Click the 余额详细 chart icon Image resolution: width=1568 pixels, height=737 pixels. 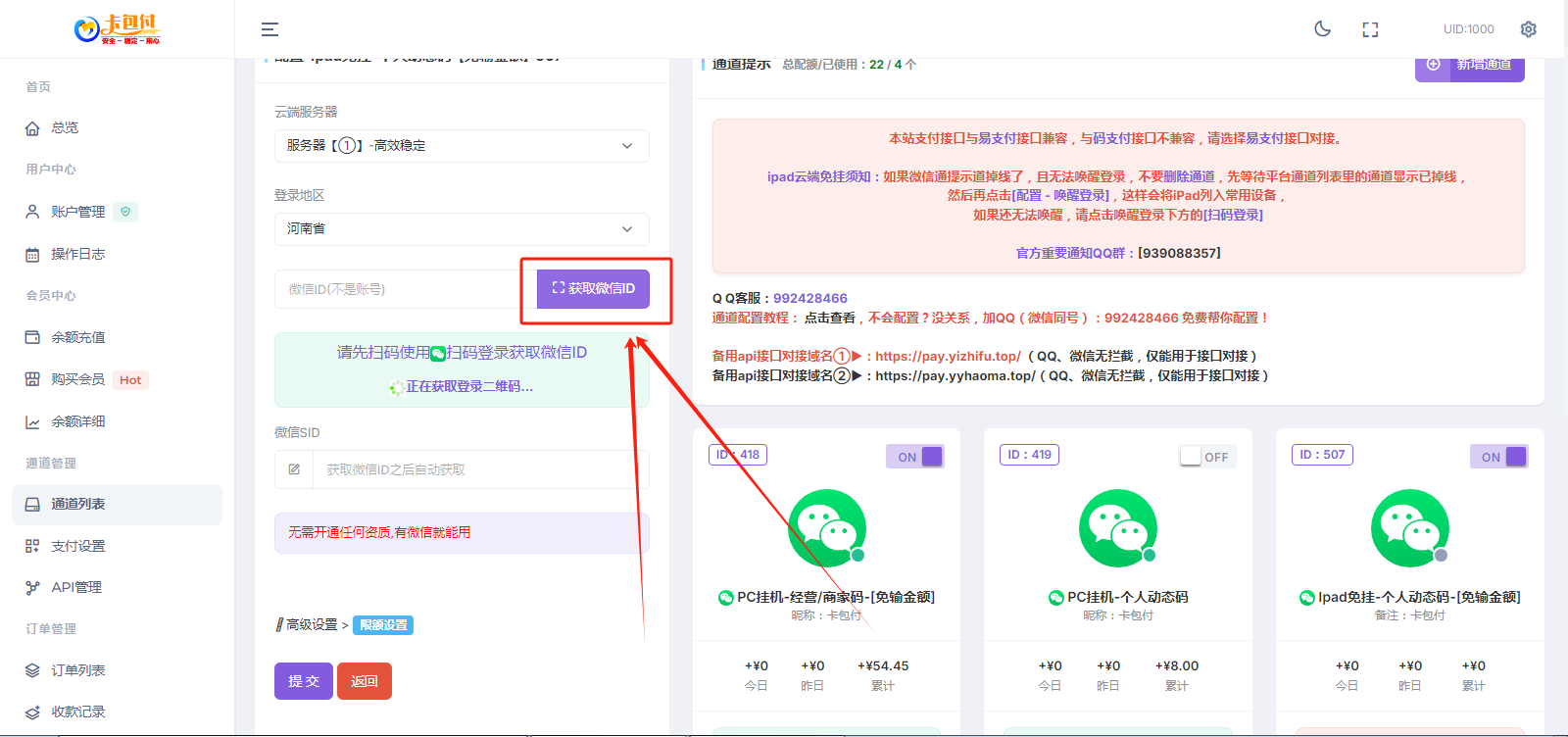pyautogui.click(x=32, y=422)
